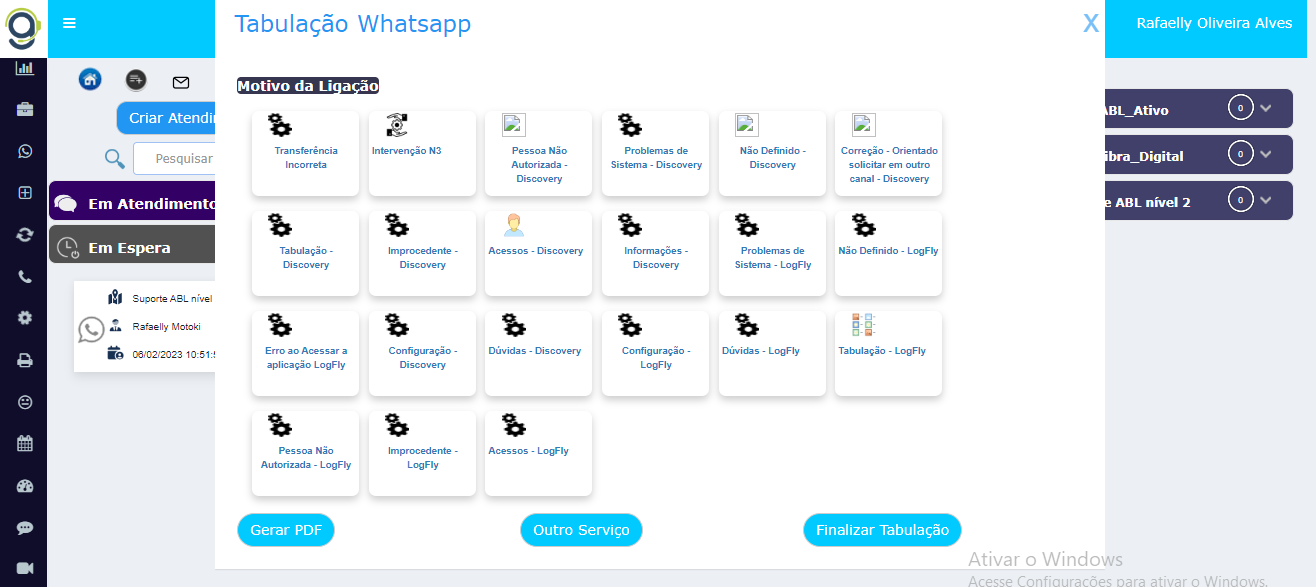Click the Gerar PDF button
The height and width of the screenshot is (587, 1316).
click(x=285, y=530)
